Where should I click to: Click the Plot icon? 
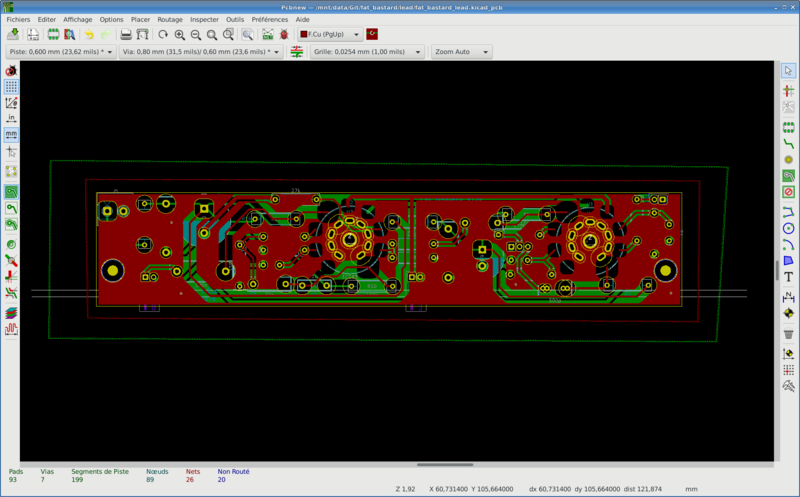(x=142, y=34)
